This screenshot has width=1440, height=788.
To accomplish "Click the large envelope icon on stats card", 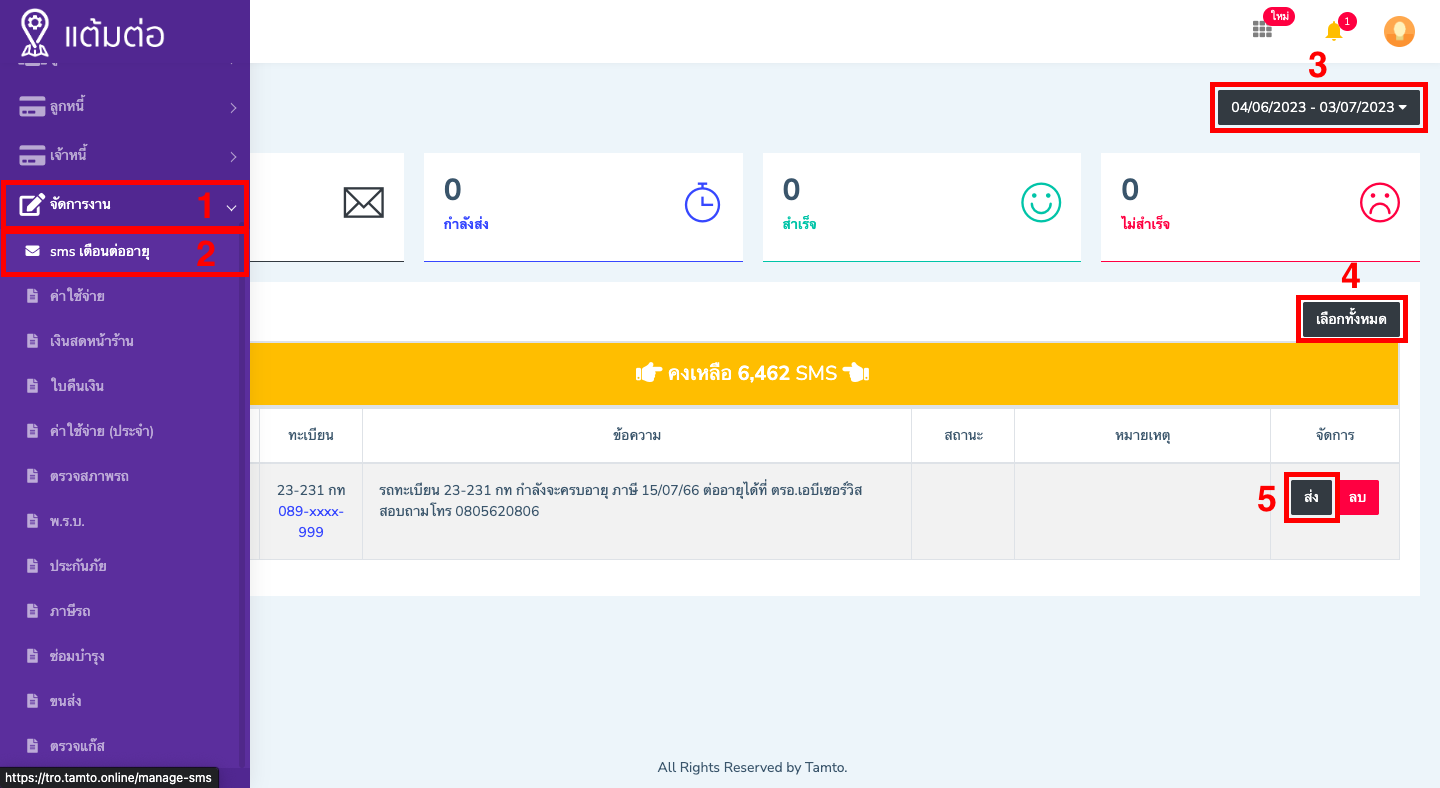I will (363, 203).
